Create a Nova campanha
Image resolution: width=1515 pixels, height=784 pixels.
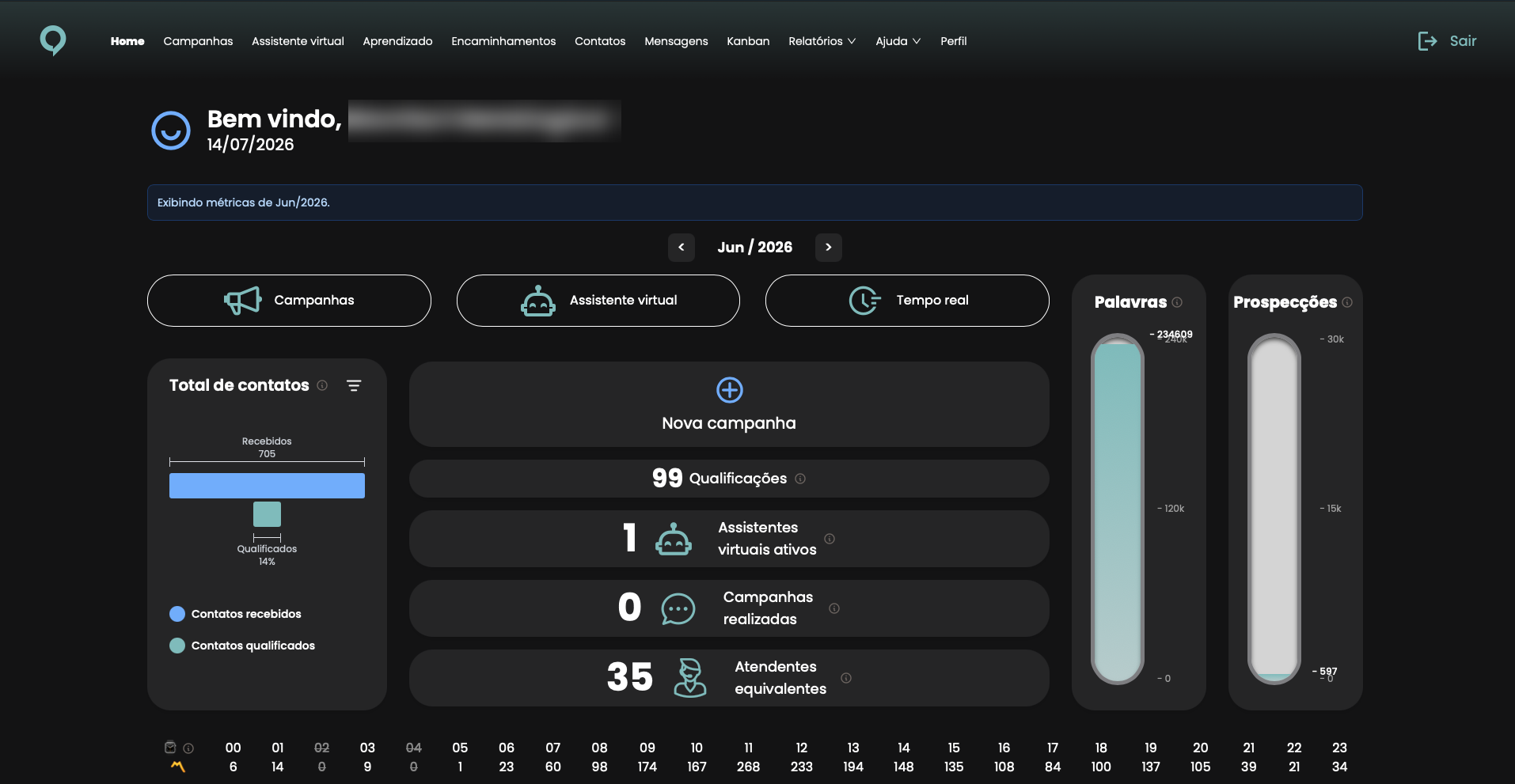(x=729, y=404)
